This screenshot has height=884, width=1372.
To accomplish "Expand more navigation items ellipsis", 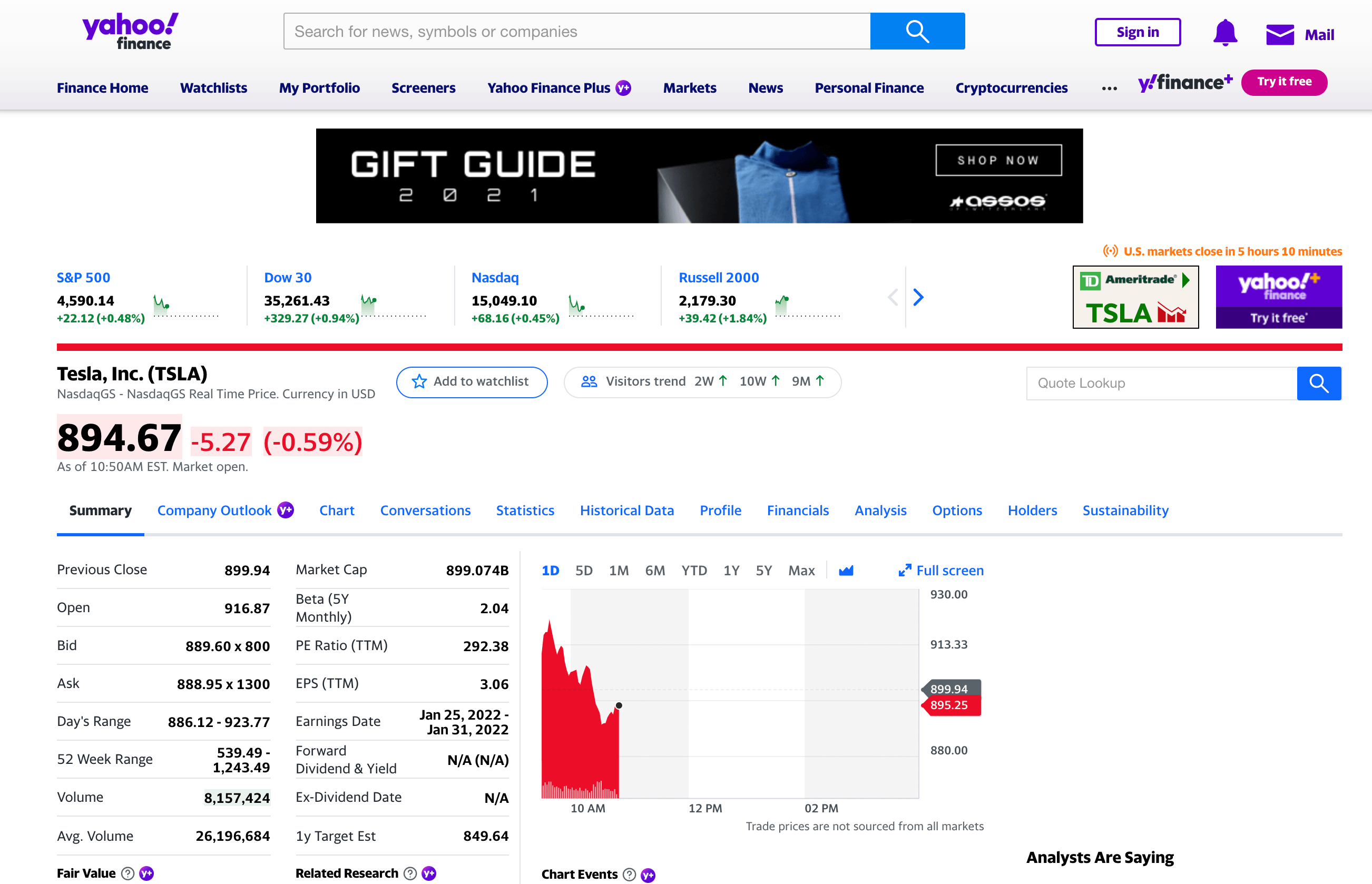I will coord(1109,89).
